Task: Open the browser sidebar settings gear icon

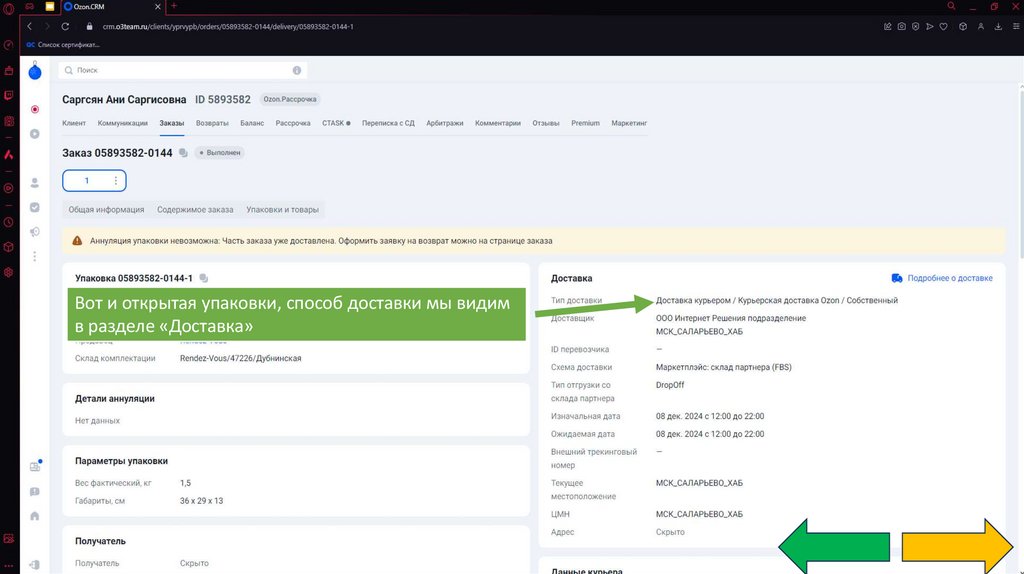Action: pos(8,272)
